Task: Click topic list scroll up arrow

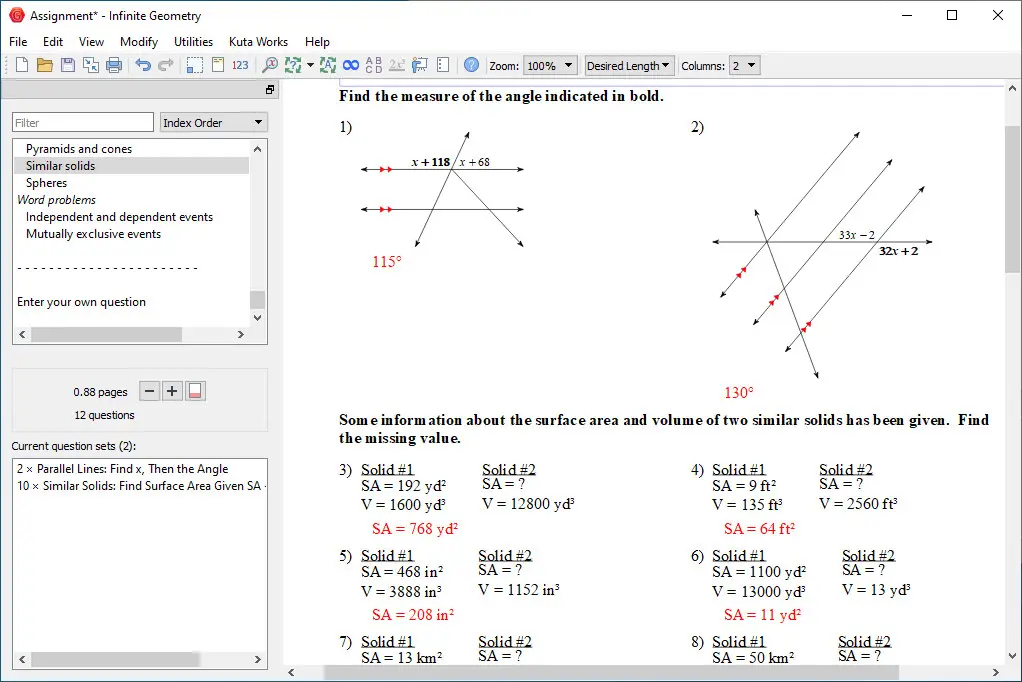Action: click(x=257, y=149)
